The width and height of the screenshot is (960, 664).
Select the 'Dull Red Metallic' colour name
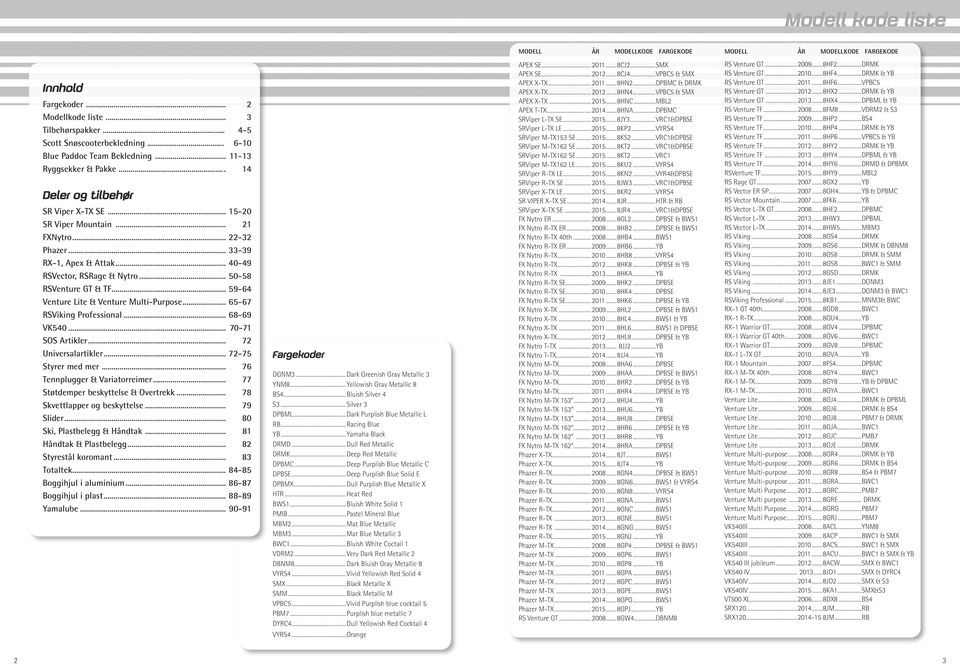(370, 444)
